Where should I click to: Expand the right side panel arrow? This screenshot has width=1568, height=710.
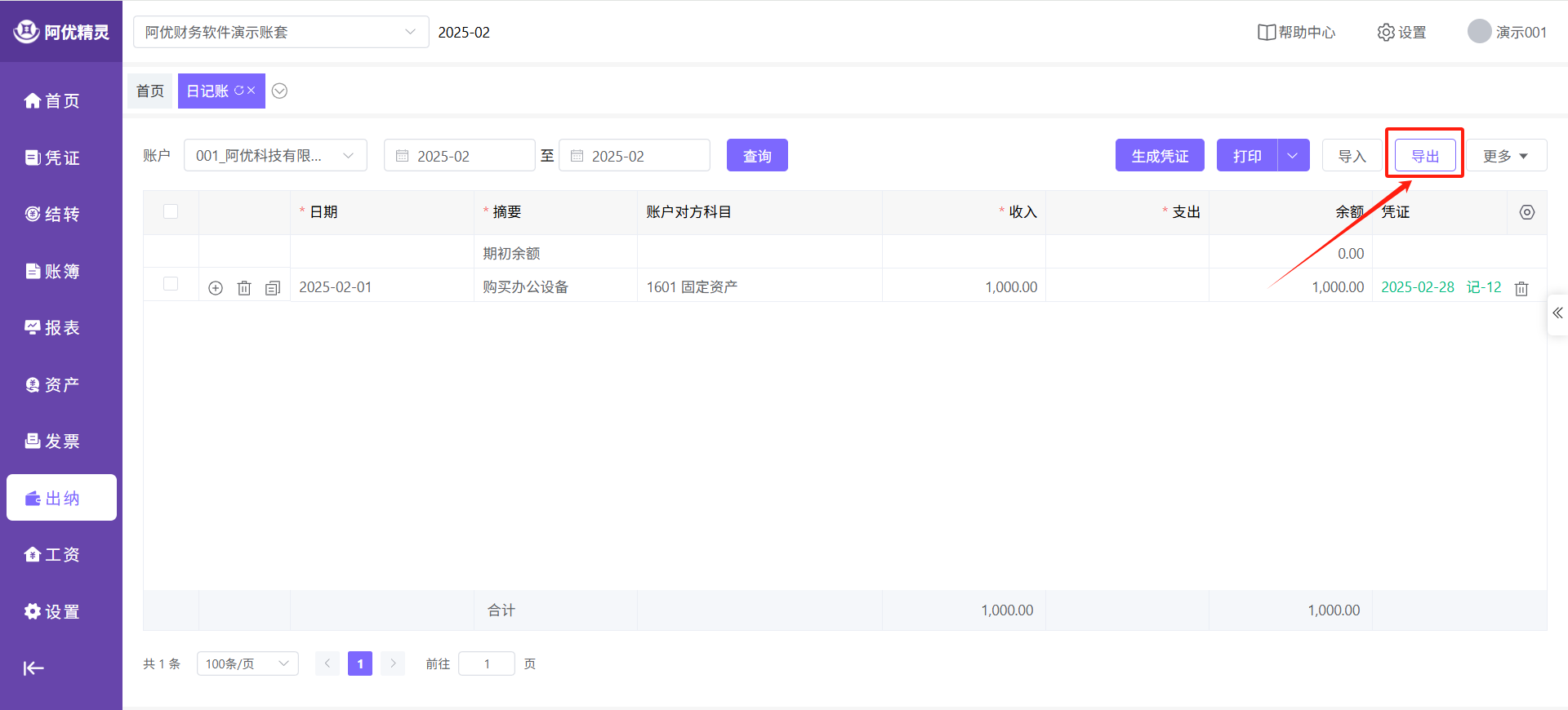[1557, 313]
